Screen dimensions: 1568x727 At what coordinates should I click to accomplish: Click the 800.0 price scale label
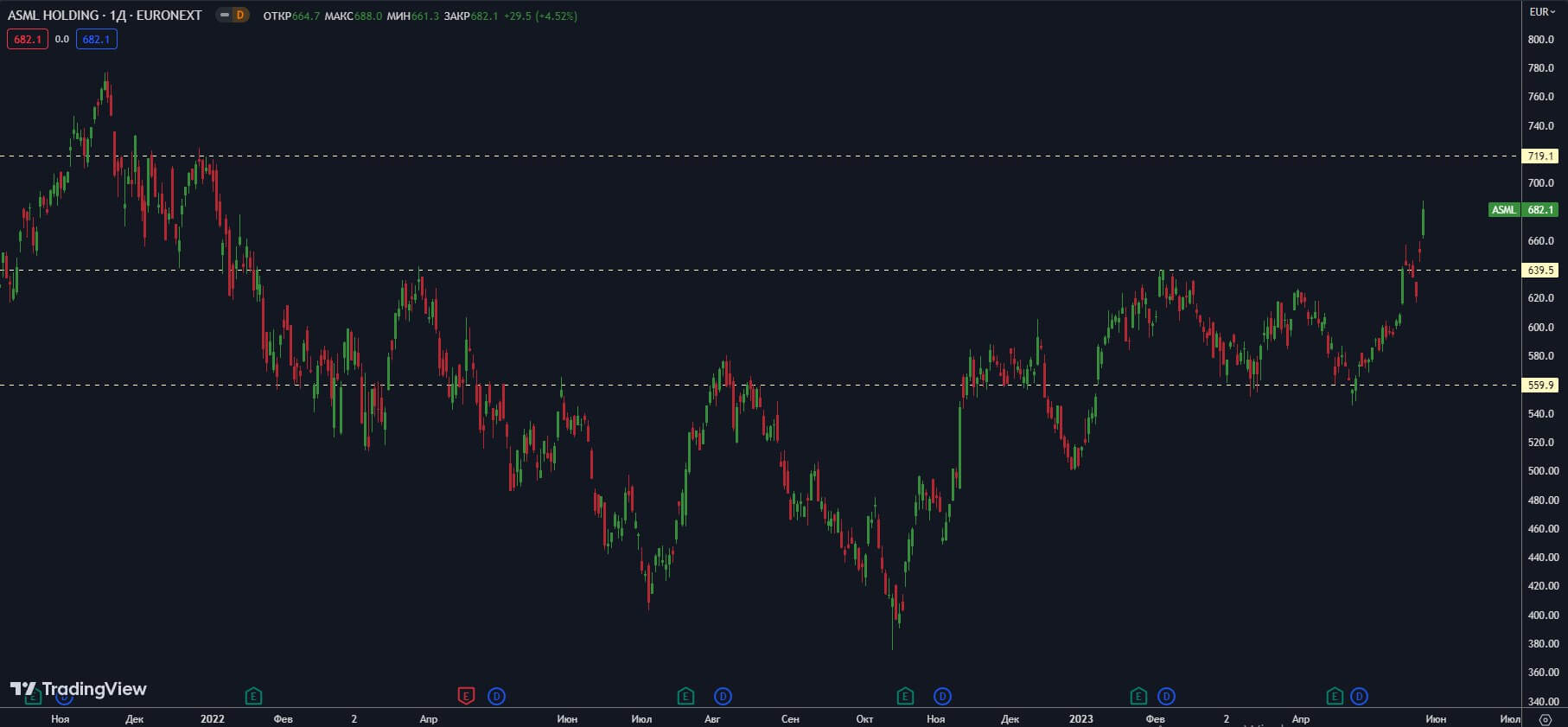point(1540,40)
